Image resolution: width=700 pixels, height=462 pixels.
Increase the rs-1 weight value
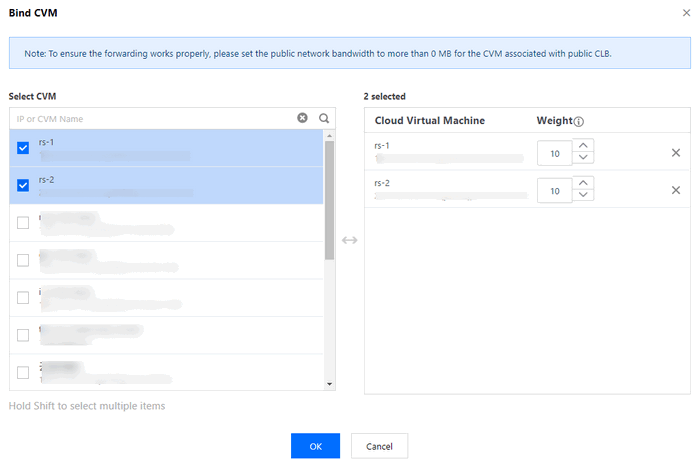[x=585, y=146]
